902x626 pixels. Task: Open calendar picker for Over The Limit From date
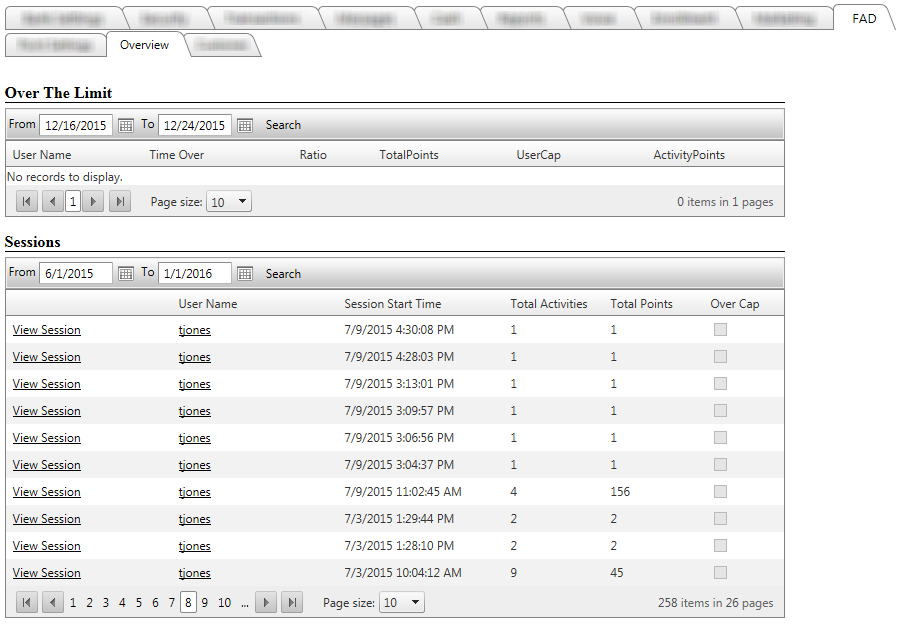tap(126, 126)
